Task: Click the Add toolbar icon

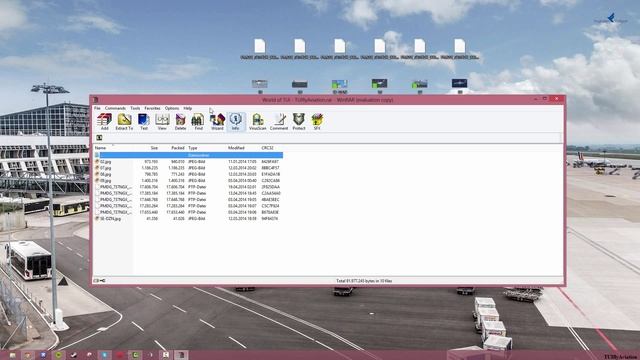Action: pyautogui.click(x=104, y=122)
